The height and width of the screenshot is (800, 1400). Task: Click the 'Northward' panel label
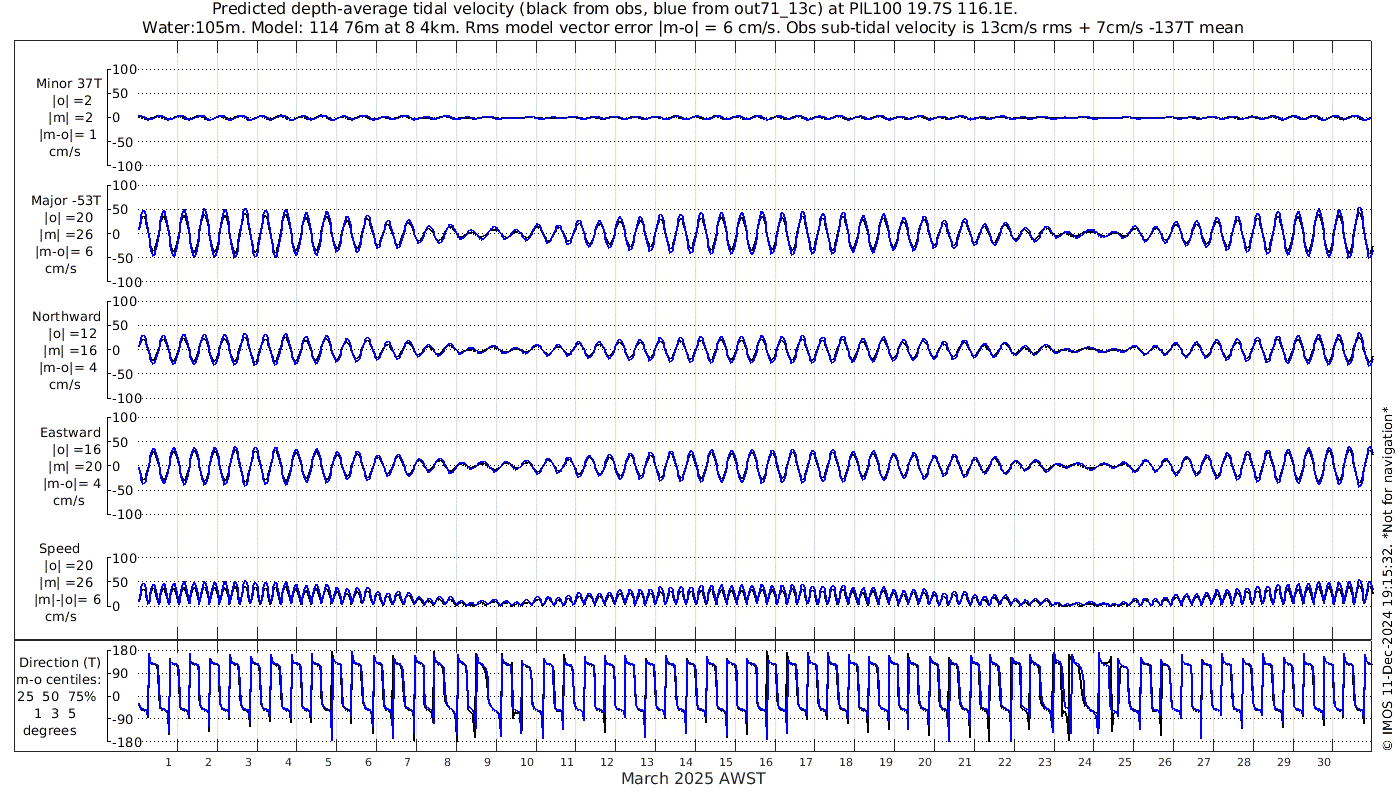coord(67,317)
